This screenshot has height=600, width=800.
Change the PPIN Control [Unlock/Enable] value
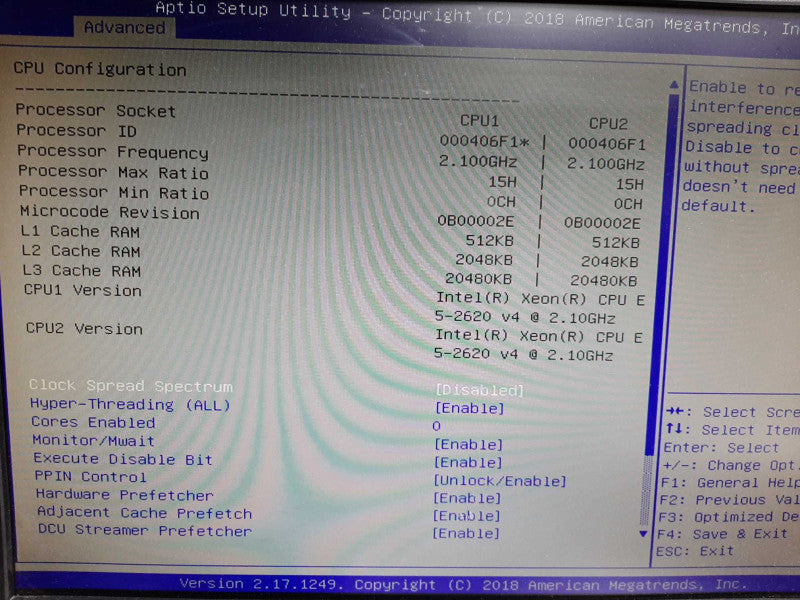coord(499,481)
